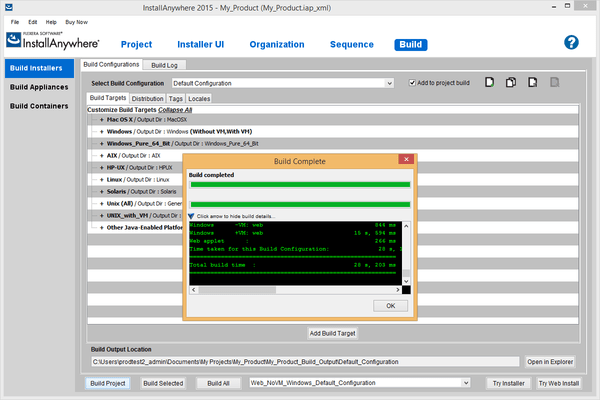The height and width of the screenshot is (400, 600).
Task: Go to the Organization tab
Action: 277,44
